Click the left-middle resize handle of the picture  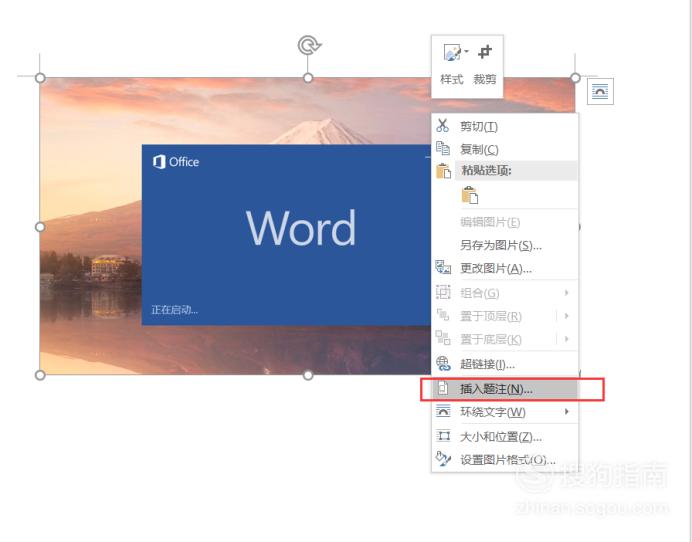(x=40, y=227)
